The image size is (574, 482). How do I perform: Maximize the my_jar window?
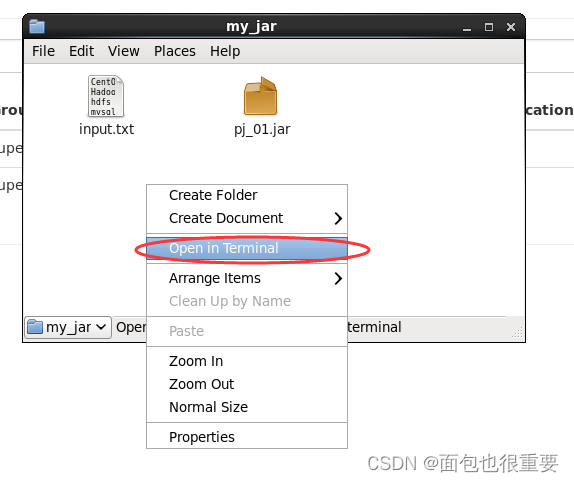pyautogui.click(x=489, y=27)
